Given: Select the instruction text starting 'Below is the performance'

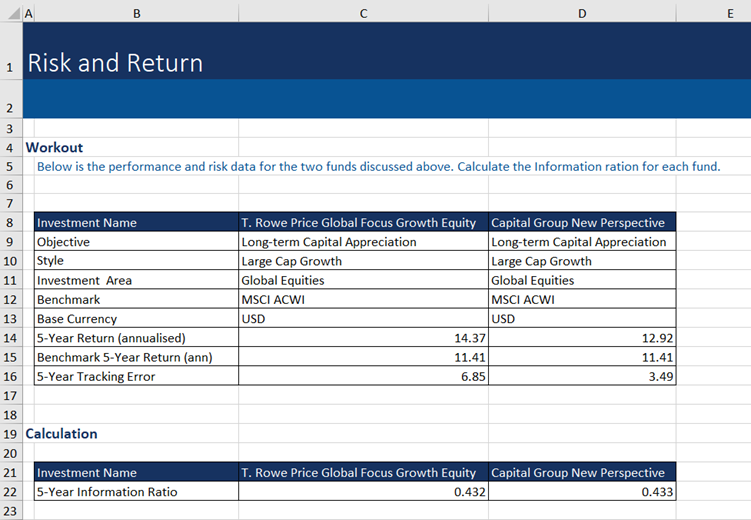Looking at the screenshot, I should pyautogui.click(x=378, y=166).
